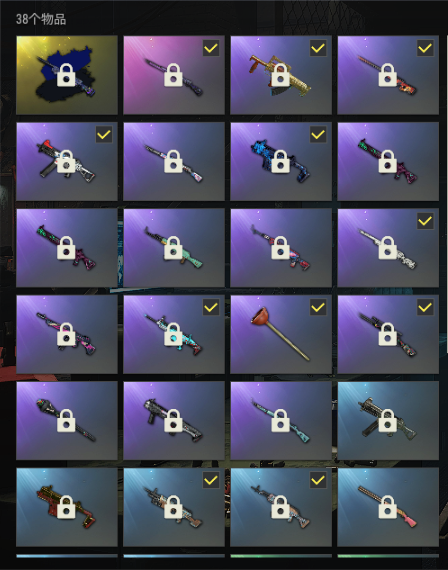Click lock on red-gold Tommy gun skin
The width and height of the screenshot is (448, 570).
pyautogui.click(x=66, y=507)
